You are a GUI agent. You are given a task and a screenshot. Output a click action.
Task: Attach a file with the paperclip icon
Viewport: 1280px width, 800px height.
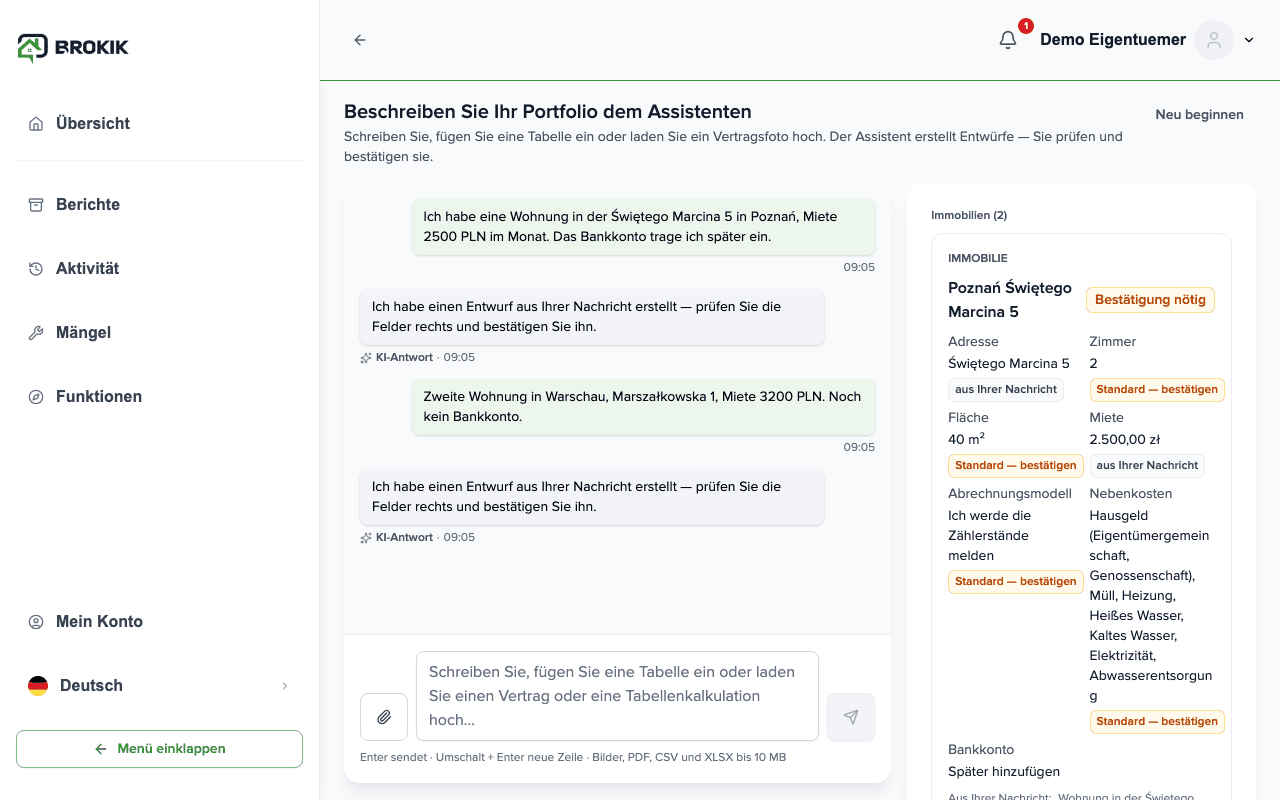[384, 717]
